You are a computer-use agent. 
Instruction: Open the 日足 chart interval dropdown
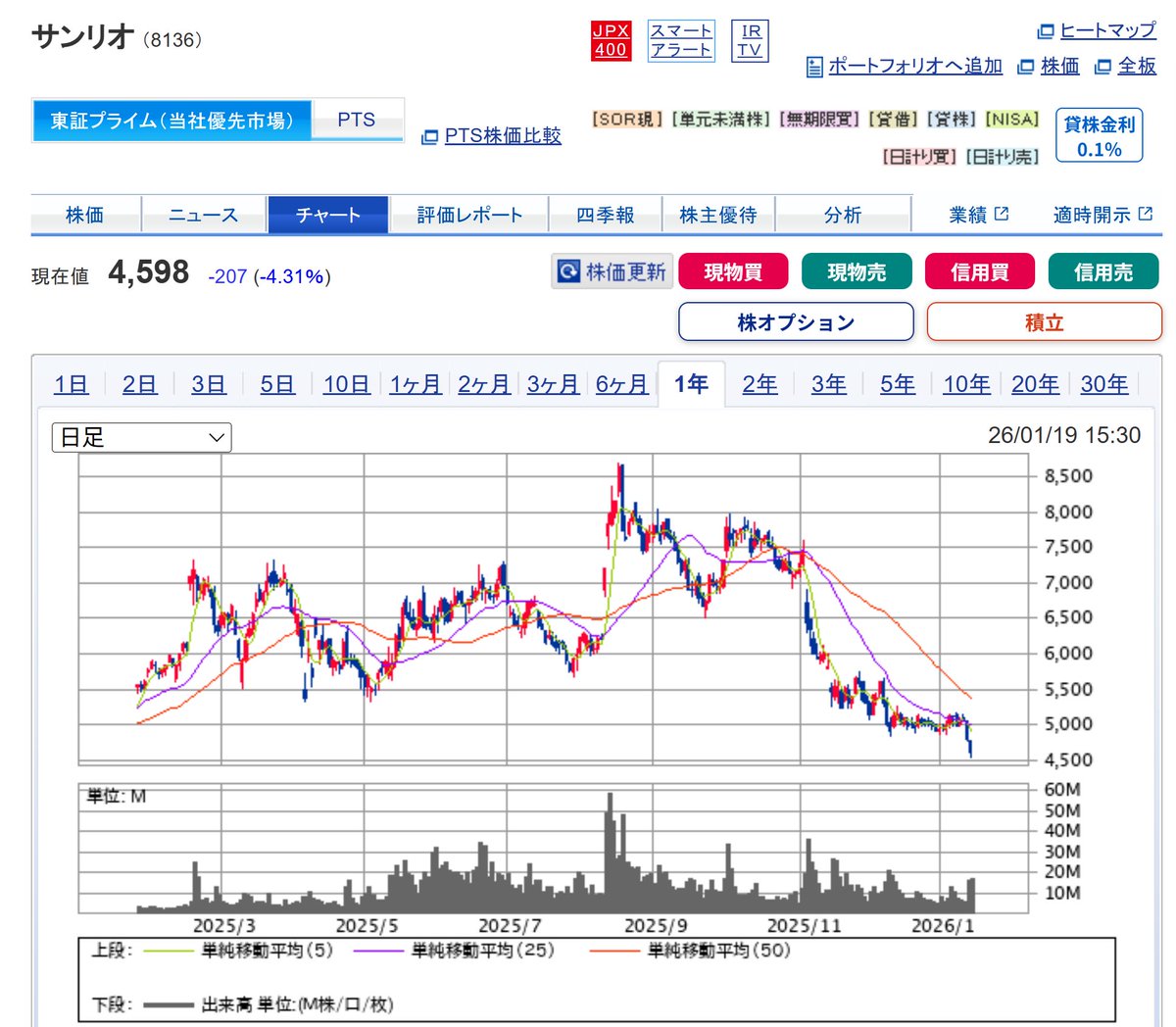click(140, 437)
